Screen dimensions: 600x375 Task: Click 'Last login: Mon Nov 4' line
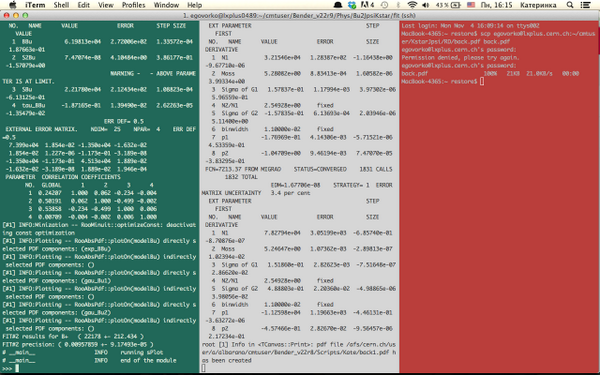coord(470,26)
